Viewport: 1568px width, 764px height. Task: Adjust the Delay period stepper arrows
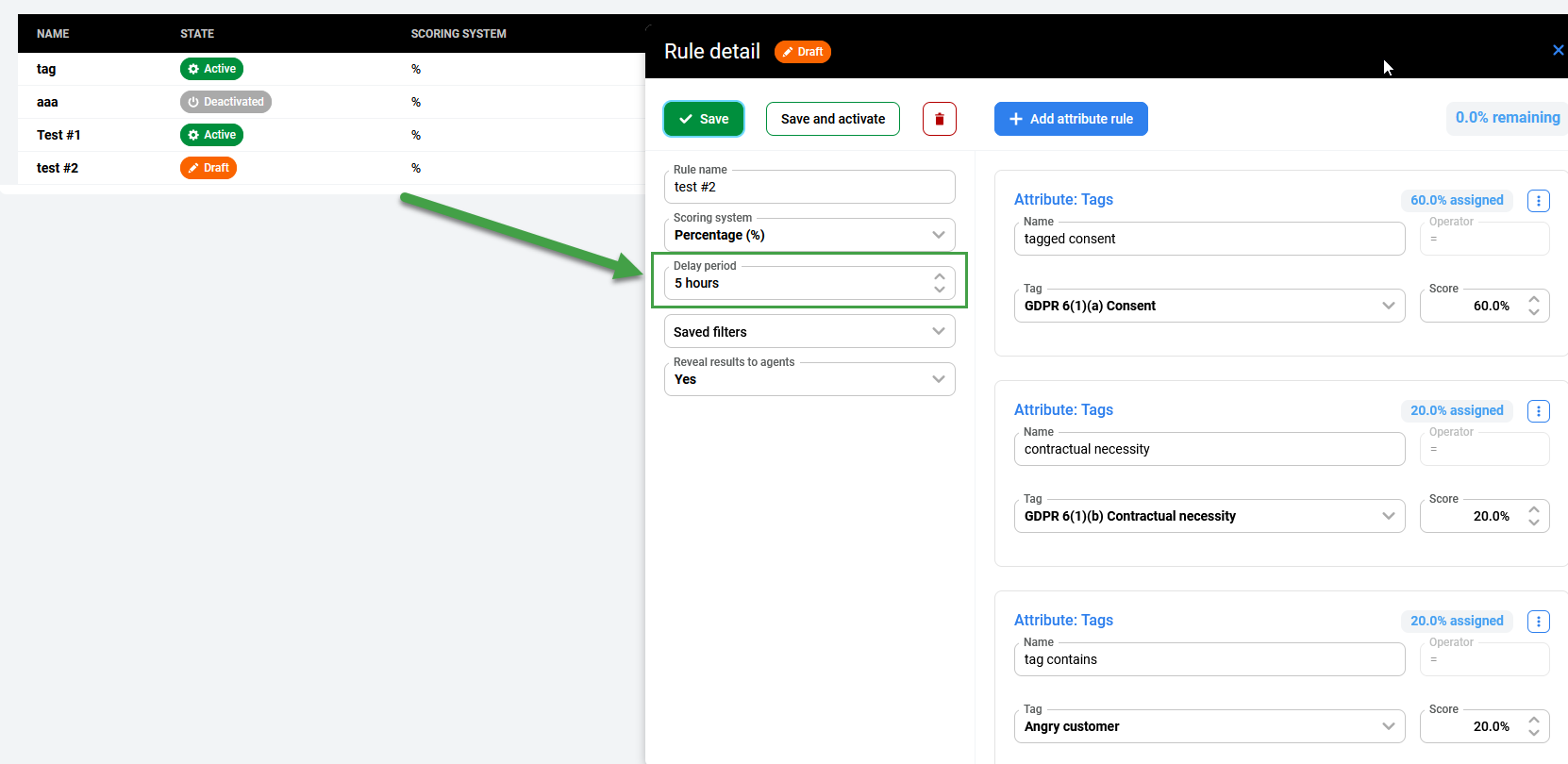point(939,283)
